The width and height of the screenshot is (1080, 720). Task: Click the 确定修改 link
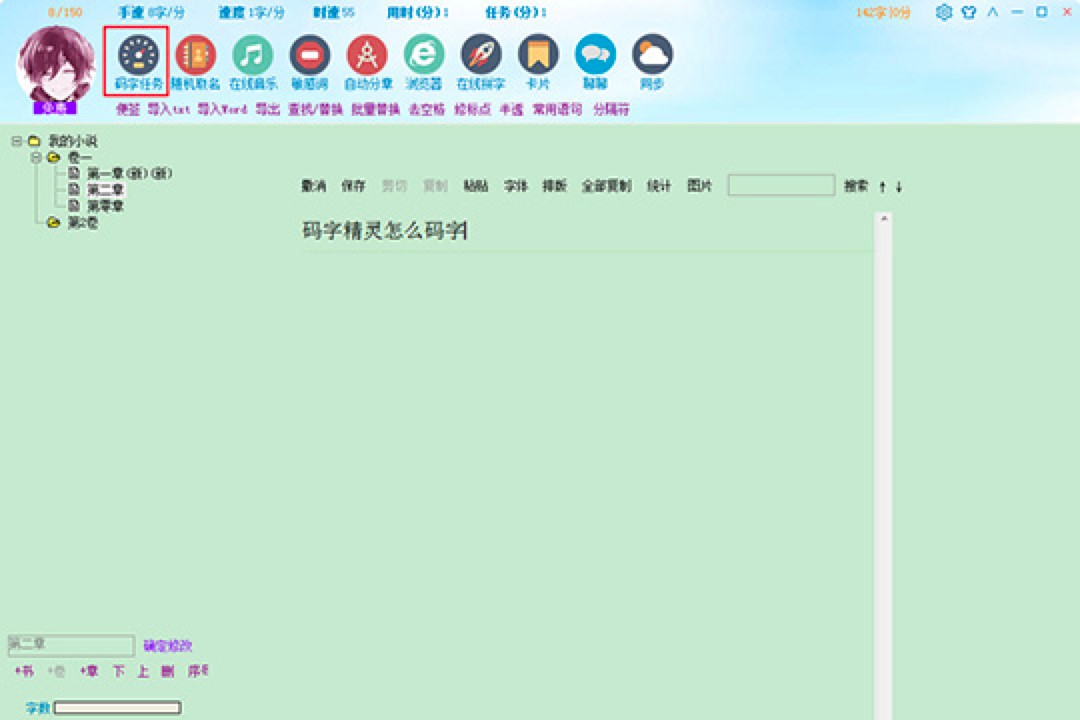167,646
